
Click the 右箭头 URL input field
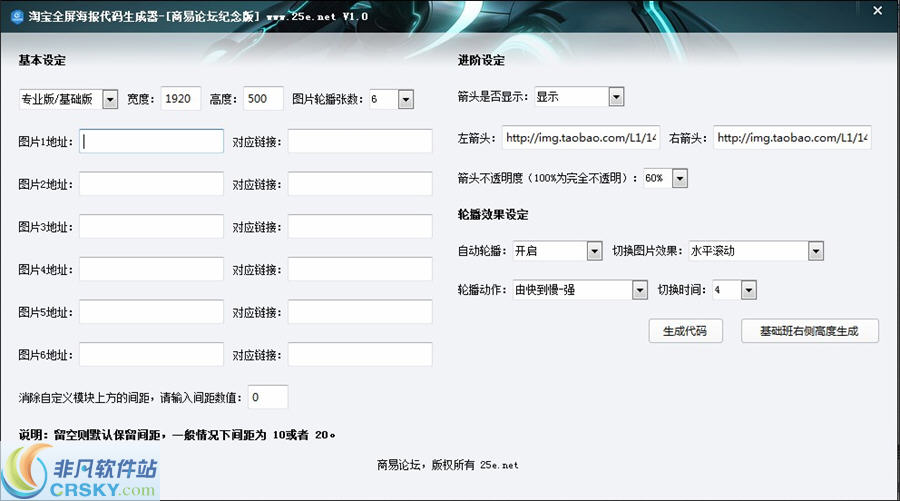click(792, 138)
